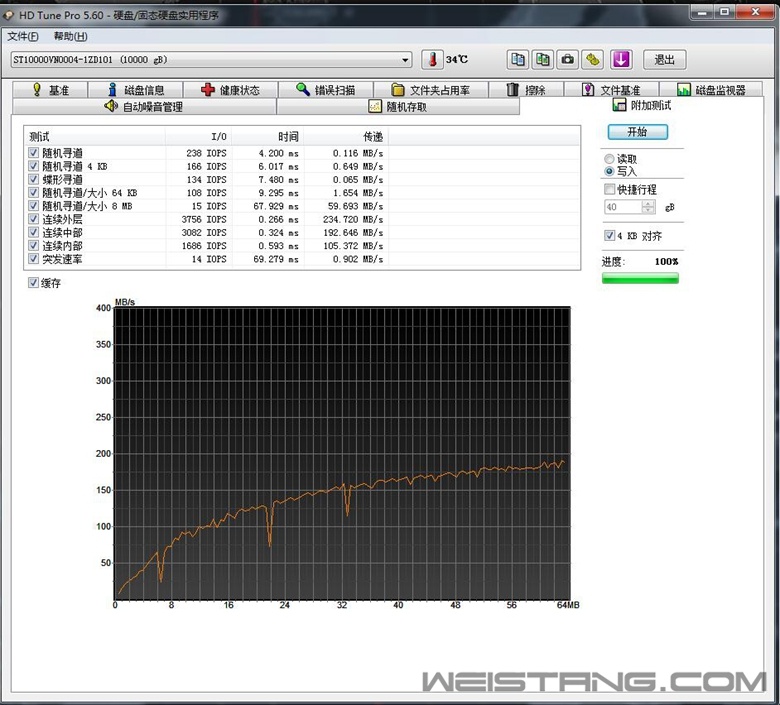
Task: Uncheck the 连续外层 checkbox
Action: pos(33,219)
